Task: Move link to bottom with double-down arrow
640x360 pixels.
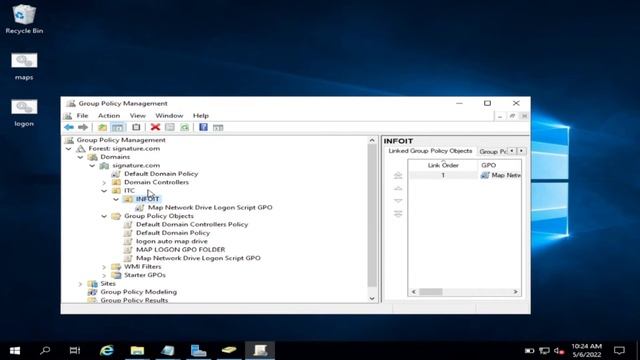Action: pos(398,213)
